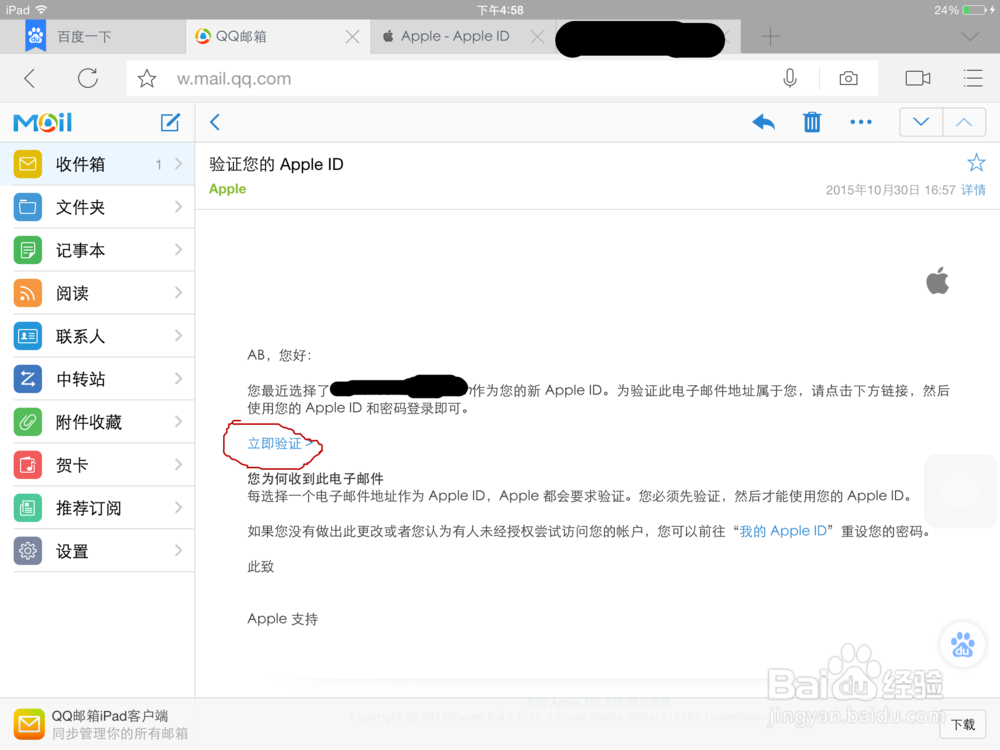Open 联系人 contacts
Viewport: 1000px width, 750px height.
tap(97, 336)
